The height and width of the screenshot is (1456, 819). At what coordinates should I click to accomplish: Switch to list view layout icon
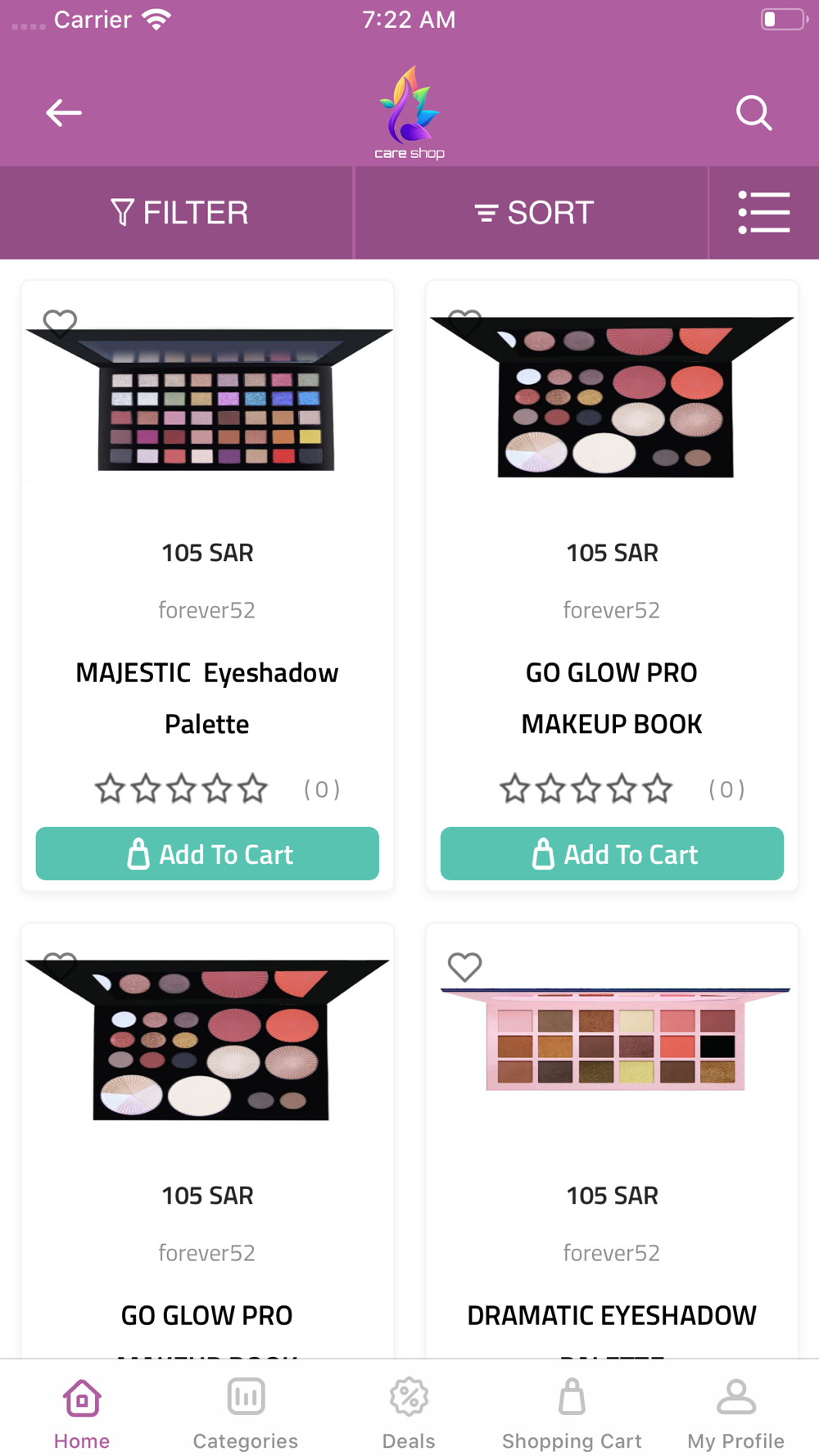pyautogui.click(x=764, y=213)
